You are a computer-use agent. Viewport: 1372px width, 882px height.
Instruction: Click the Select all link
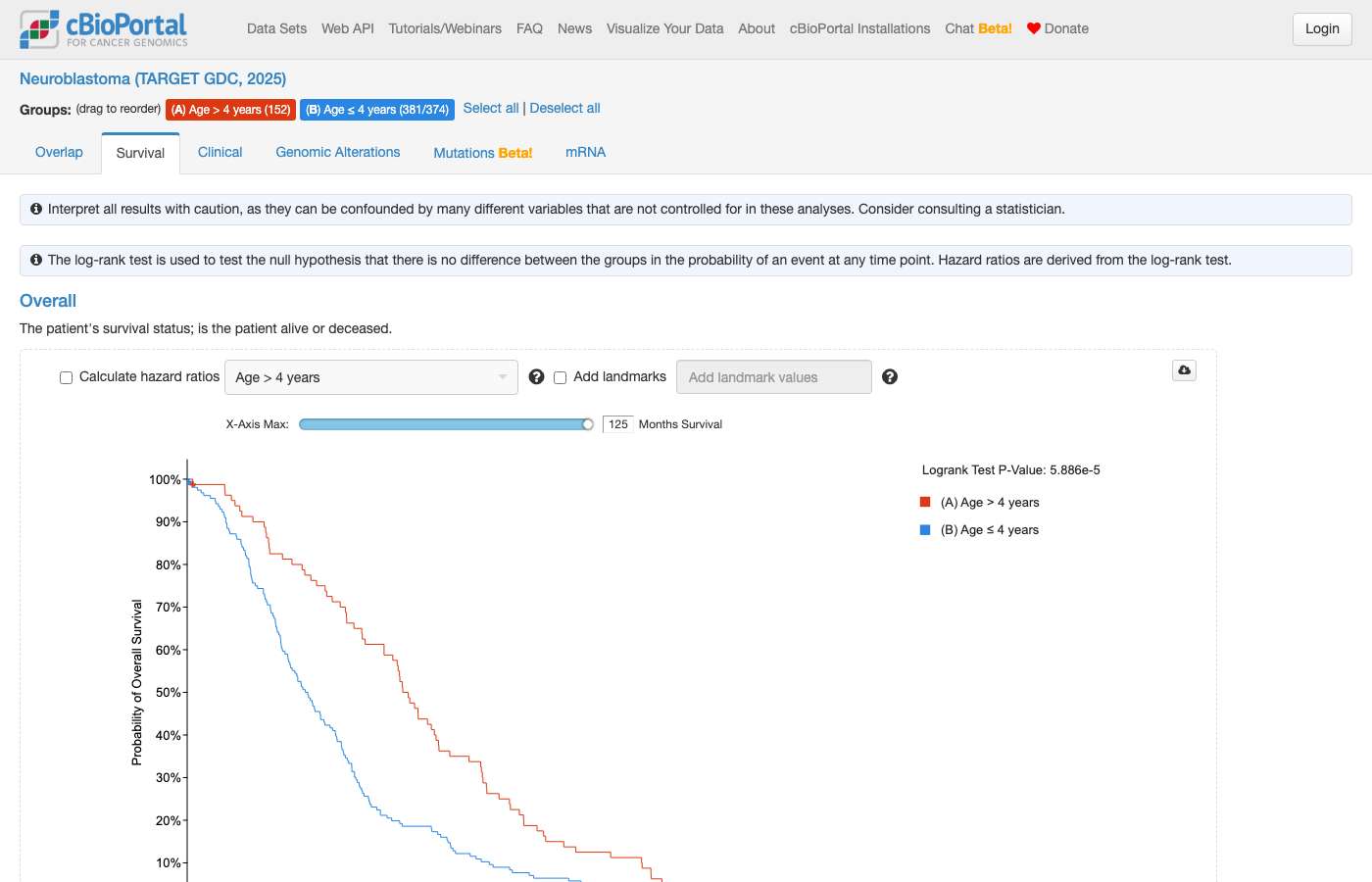click(x=491, y=108)
